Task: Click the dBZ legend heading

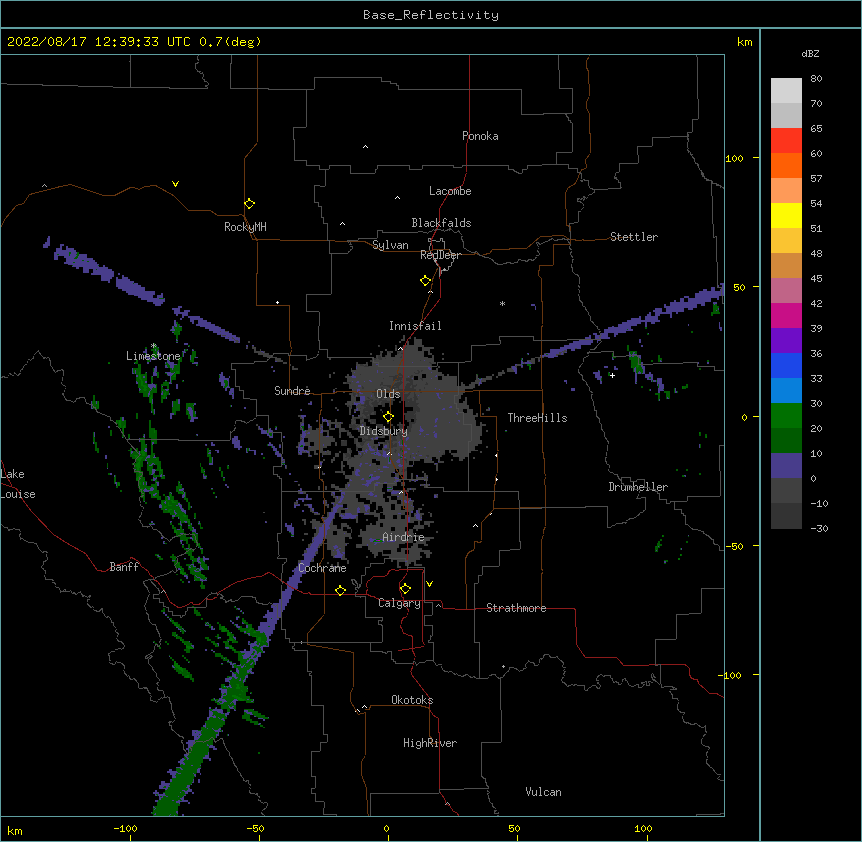Action: point(810,54)
